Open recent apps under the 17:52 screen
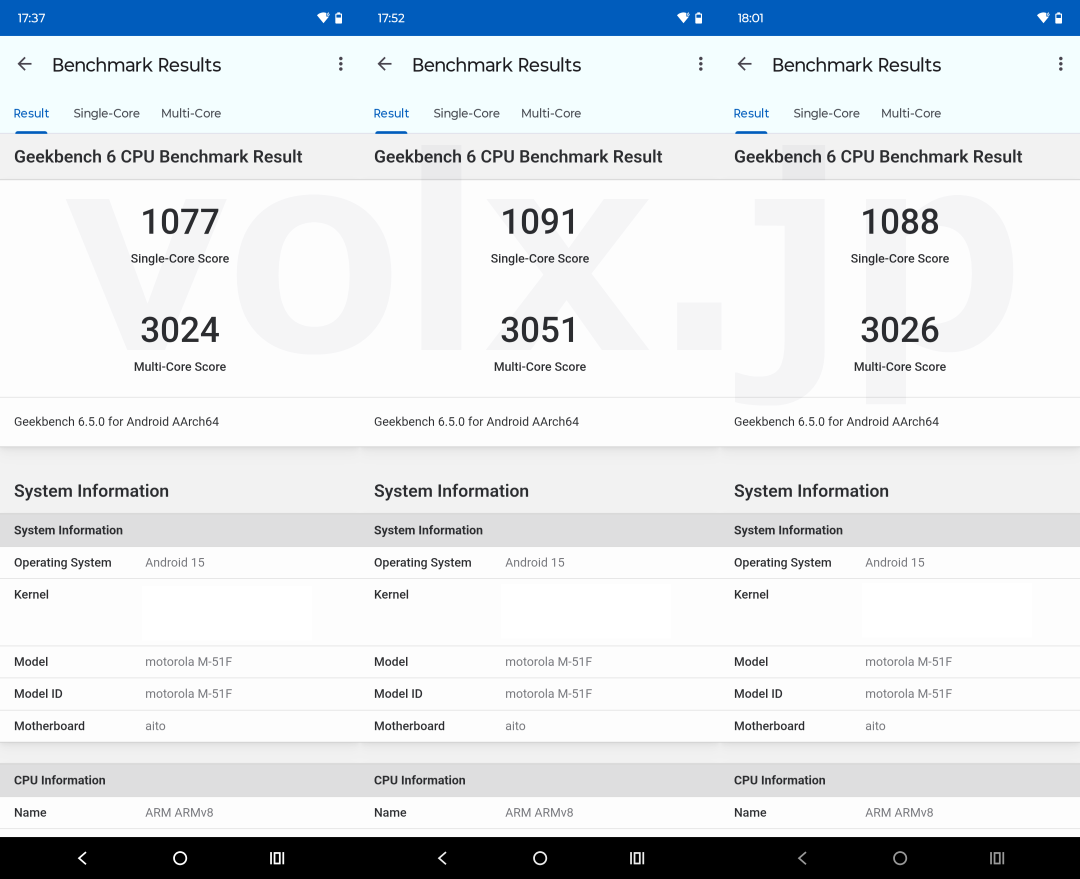The image size is (1080, 879). tap(637, 858)
